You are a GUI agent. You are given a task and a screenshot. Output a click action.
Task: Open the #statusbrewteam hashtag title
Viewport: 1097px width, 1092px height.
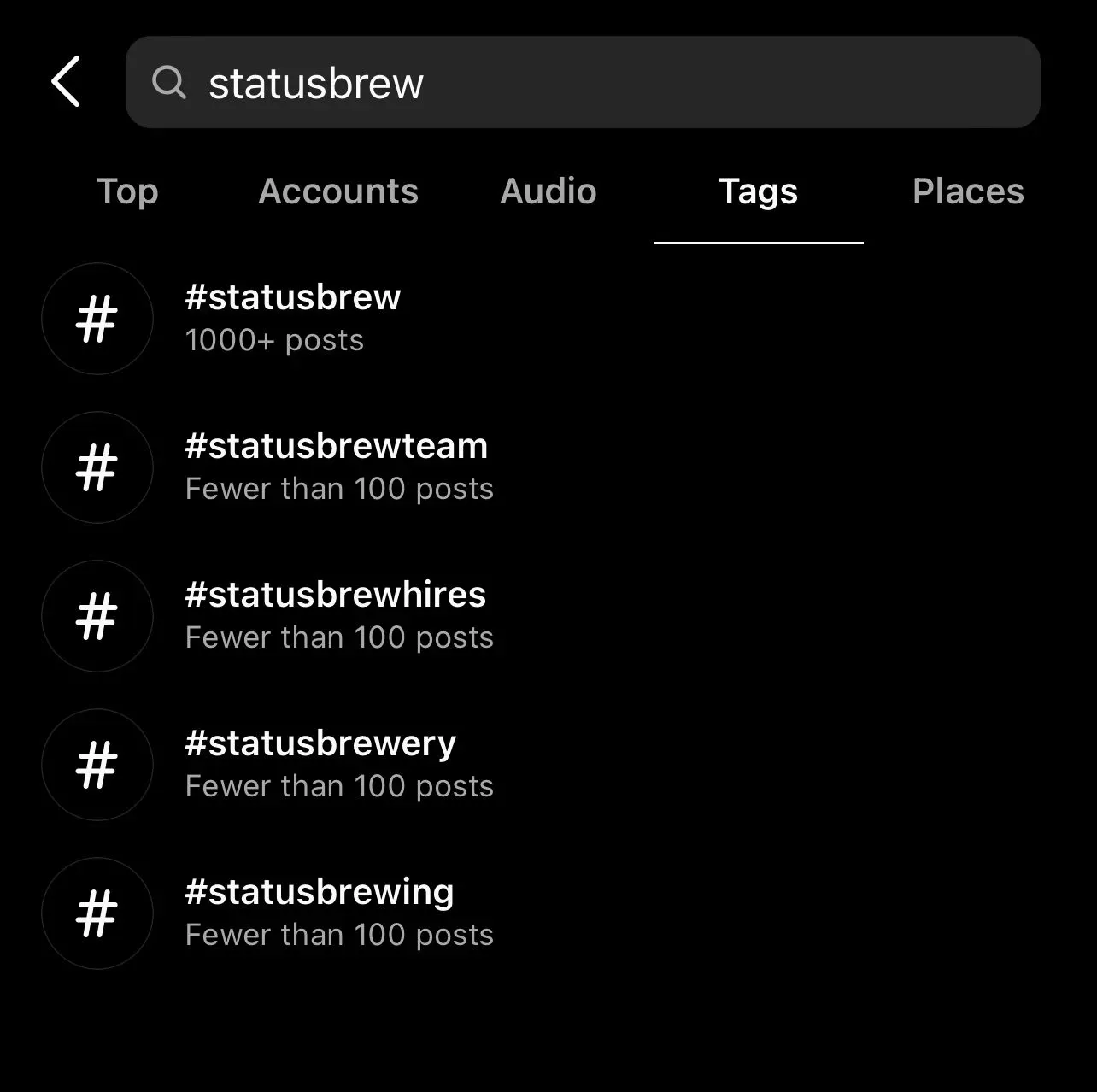tap(337, 446)
